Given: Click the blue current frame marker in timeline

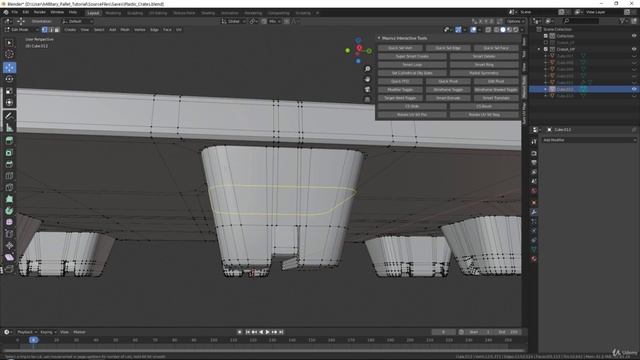Looking at the screenshot, I should [x=33, y=340].
